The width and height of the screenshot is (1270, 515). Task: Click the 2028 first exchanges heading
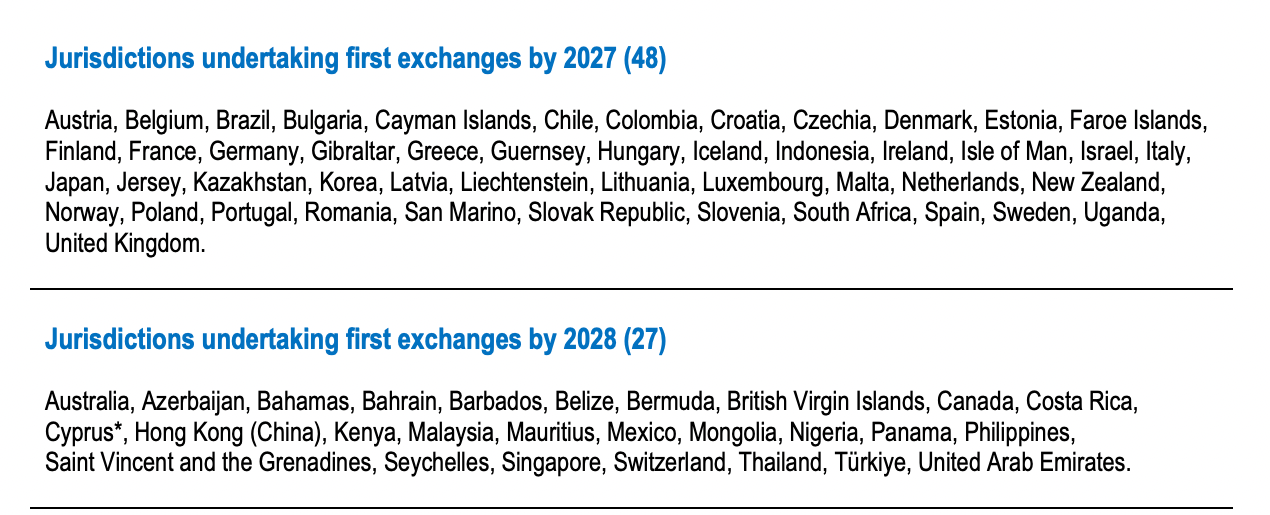(355, 341)
